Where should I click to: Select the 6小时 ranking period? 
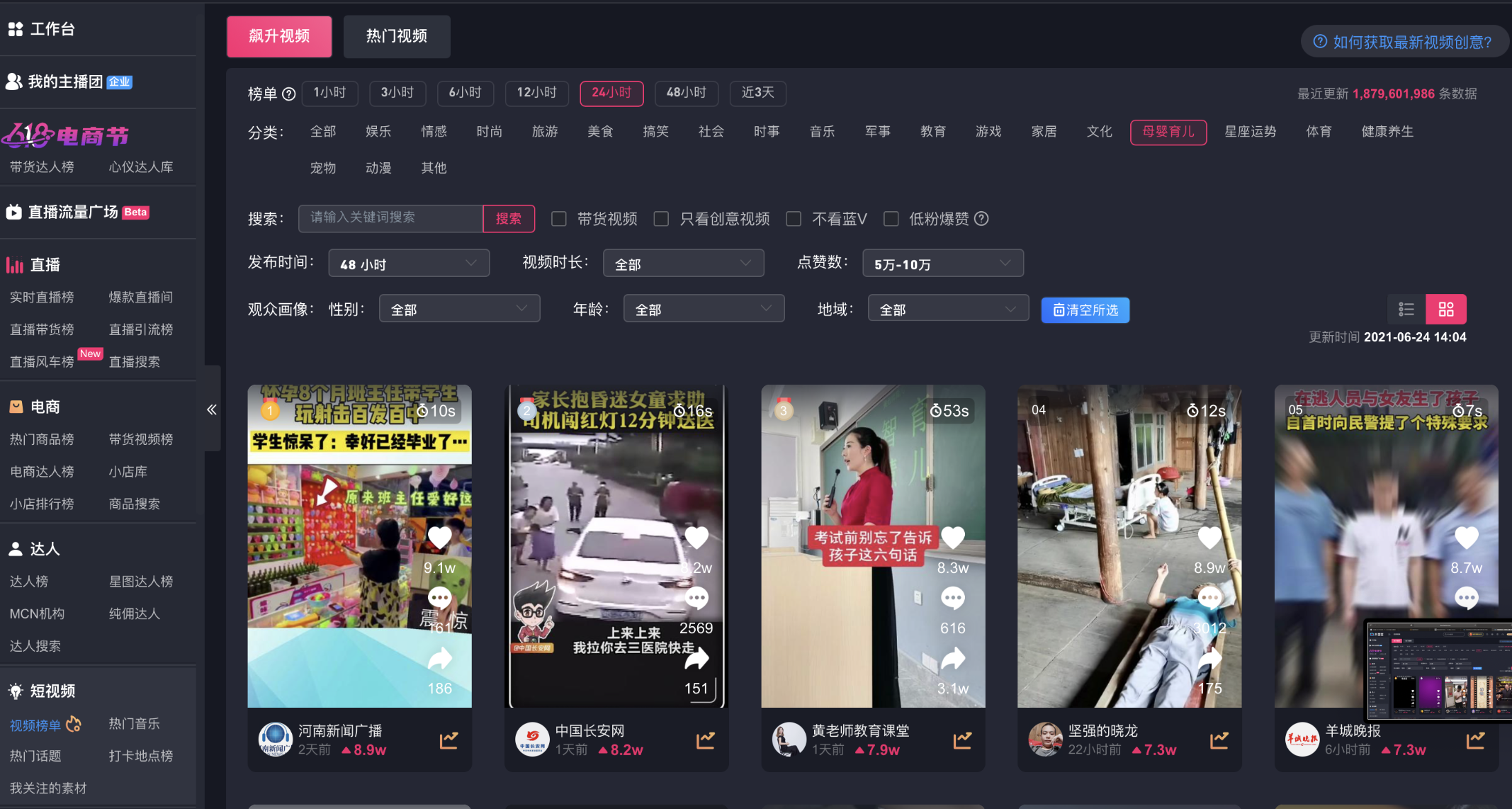[x=466, y=93]
